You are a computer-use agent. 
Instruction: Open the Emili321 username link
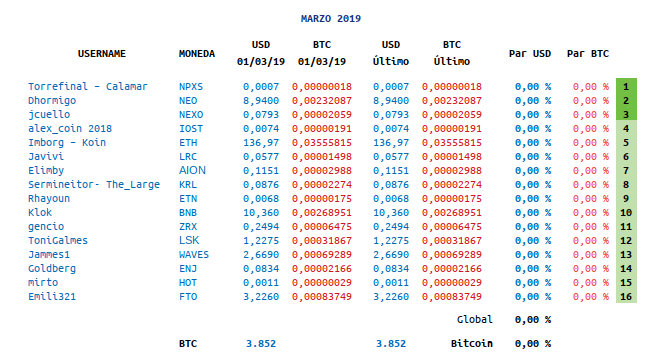click(x=52, y=297)
